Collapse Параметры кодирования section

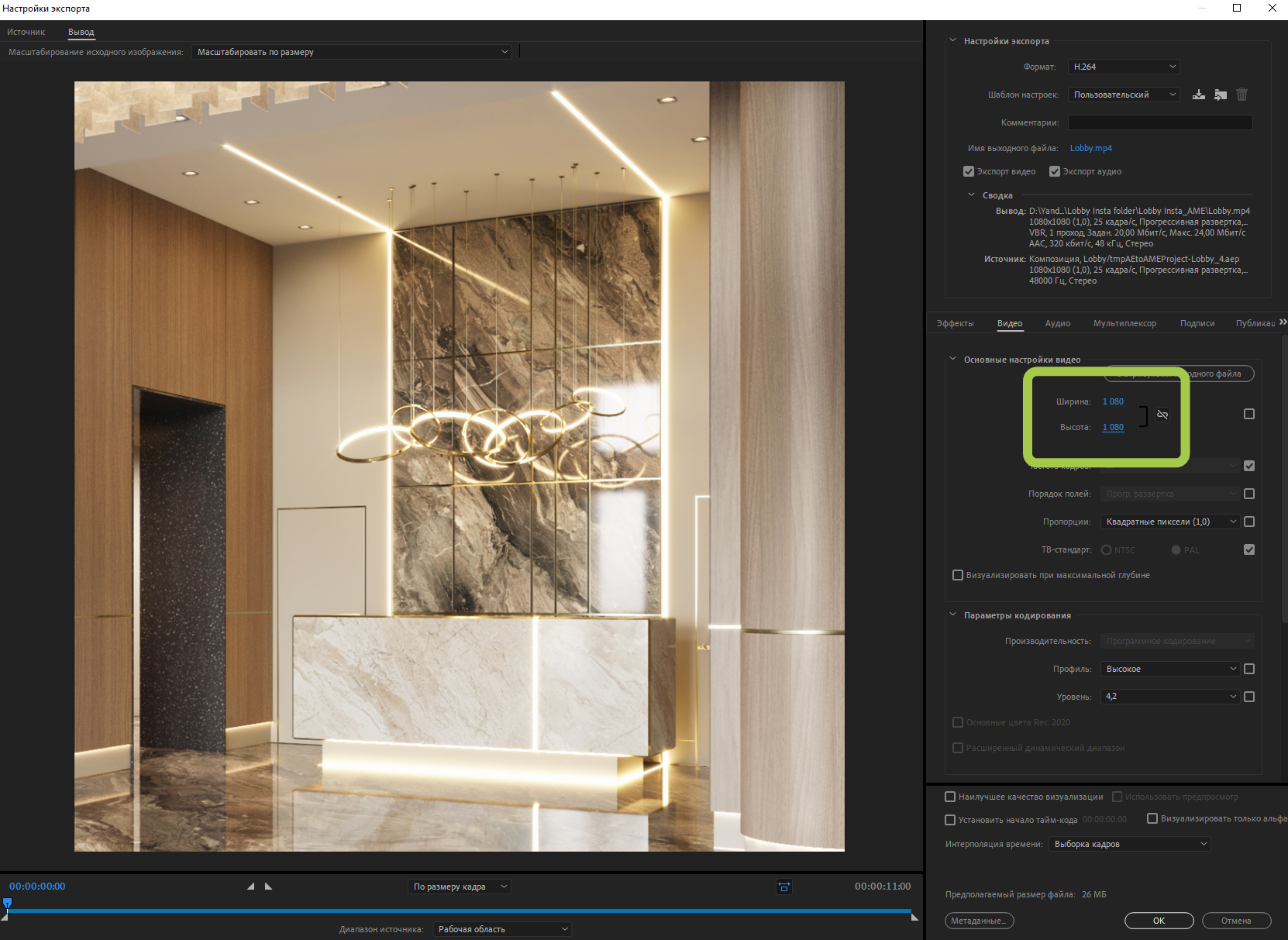(953, 615)
